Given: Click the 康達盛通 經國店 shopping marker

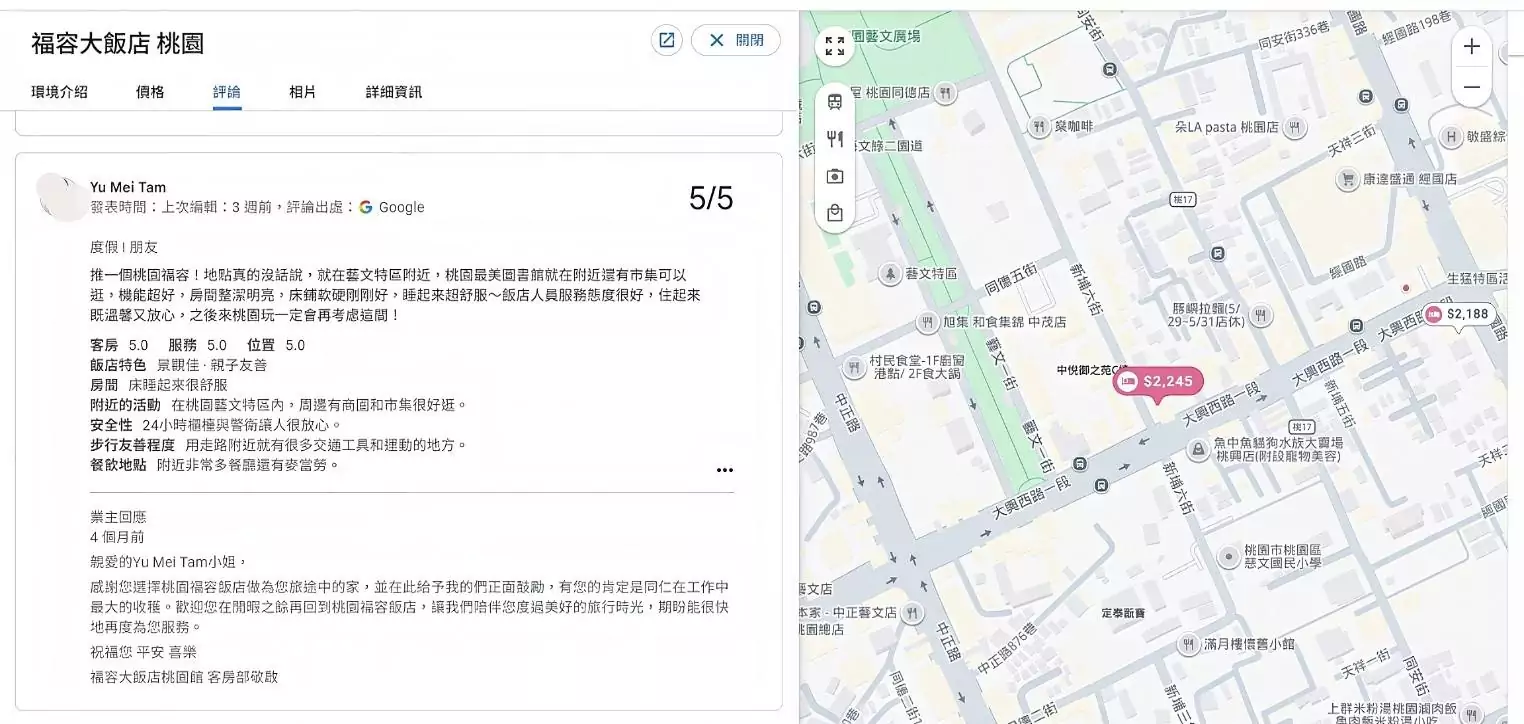Looking at the screenshot, I should pos(1347,179).
